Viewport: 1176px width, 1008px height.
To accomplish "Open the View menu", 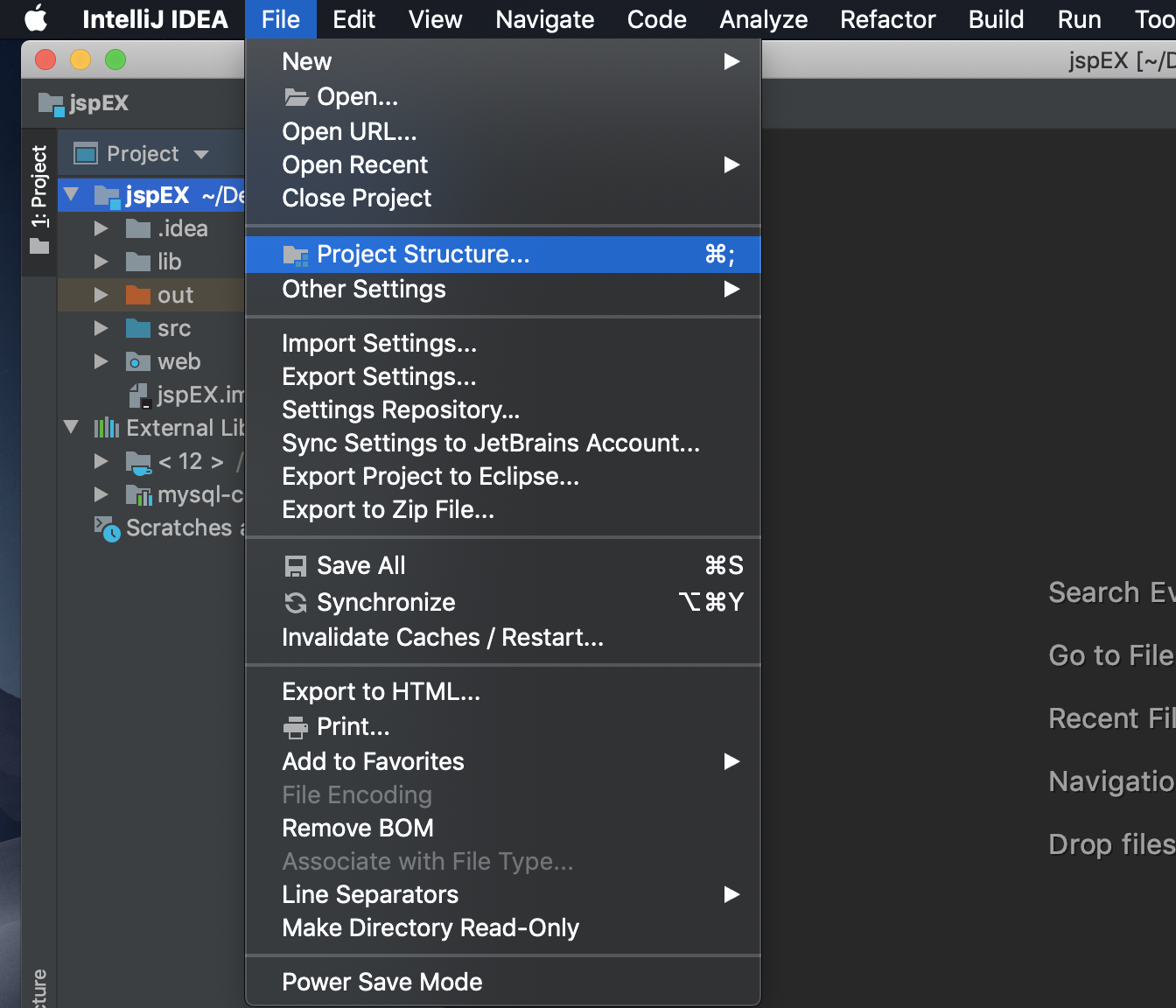I will 435,19.
